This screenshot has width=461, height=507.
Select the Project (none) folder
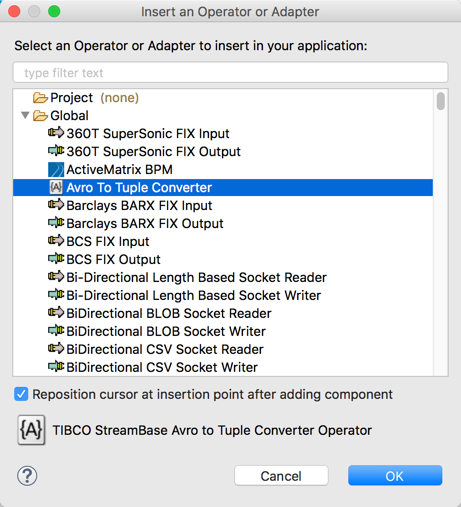pyautogui.click(x=86, y=98)
